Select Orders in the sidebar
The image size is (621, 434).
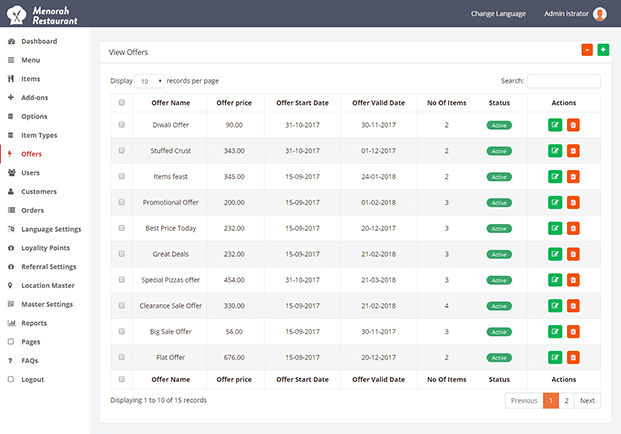click(x=32, y=210)
